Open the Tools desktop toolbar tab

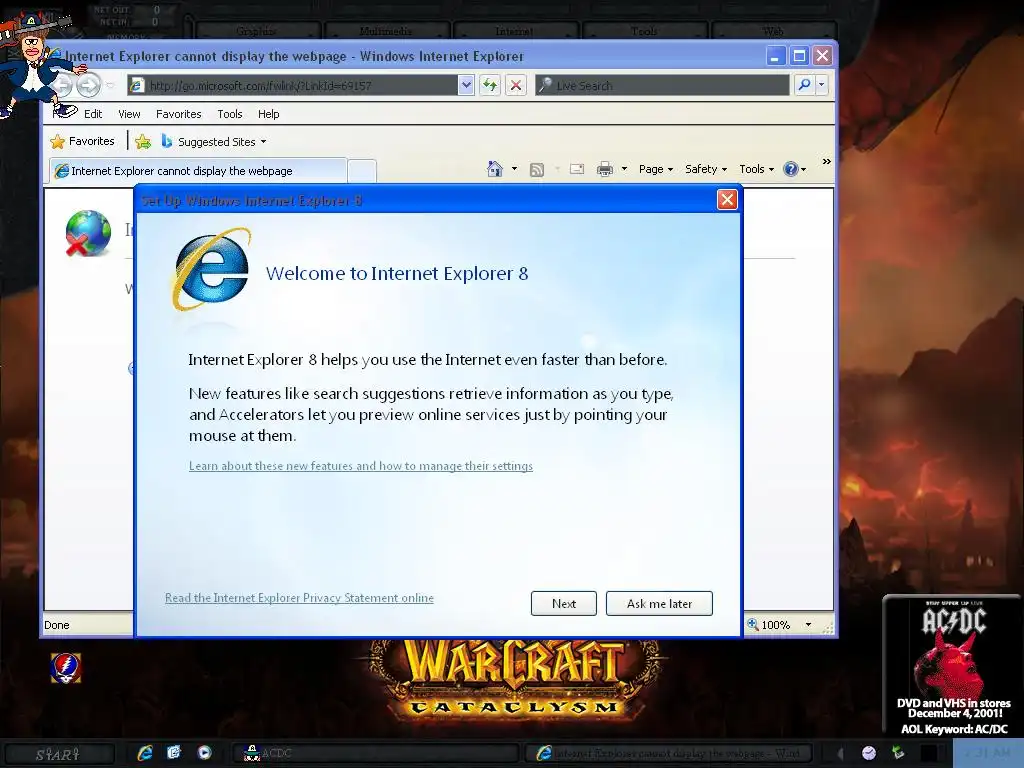[x=644, y=31]
